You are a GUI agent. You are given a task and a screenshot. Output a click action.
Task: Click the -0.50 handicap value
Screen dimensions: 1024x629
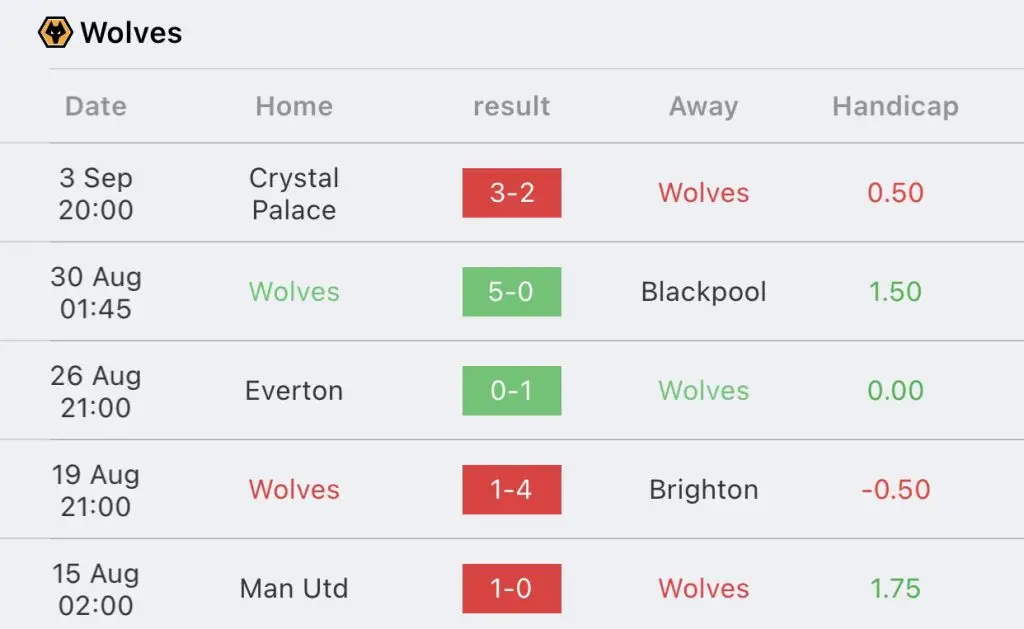click(x=895, y=489)
